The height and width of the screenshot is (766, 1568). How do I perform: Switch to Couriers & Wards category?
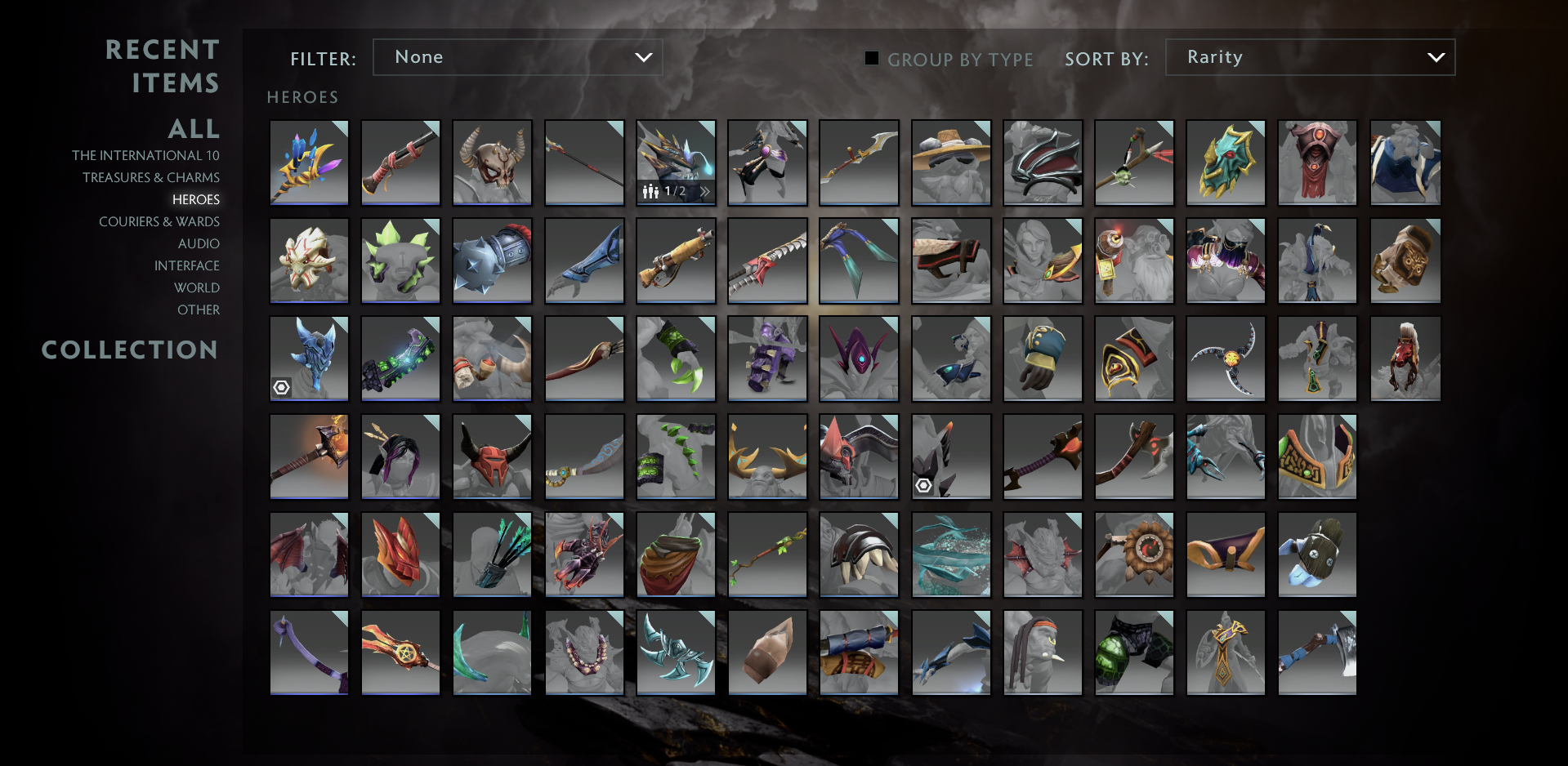click(x=159, y=221)
